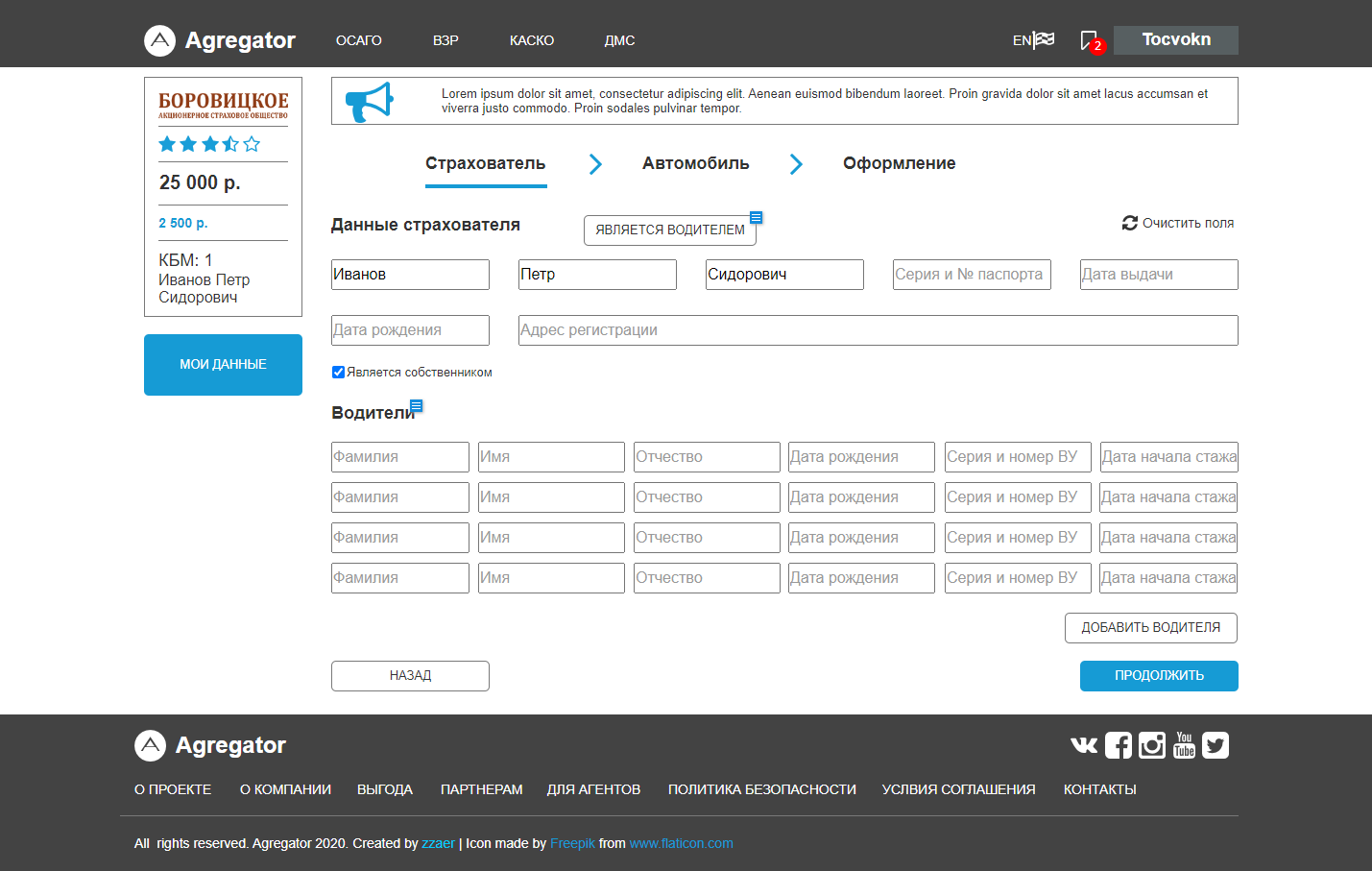The image size is (1372, 871).
Task: Uncheck the Является собственником checkbox
Action: coord(338,373)
